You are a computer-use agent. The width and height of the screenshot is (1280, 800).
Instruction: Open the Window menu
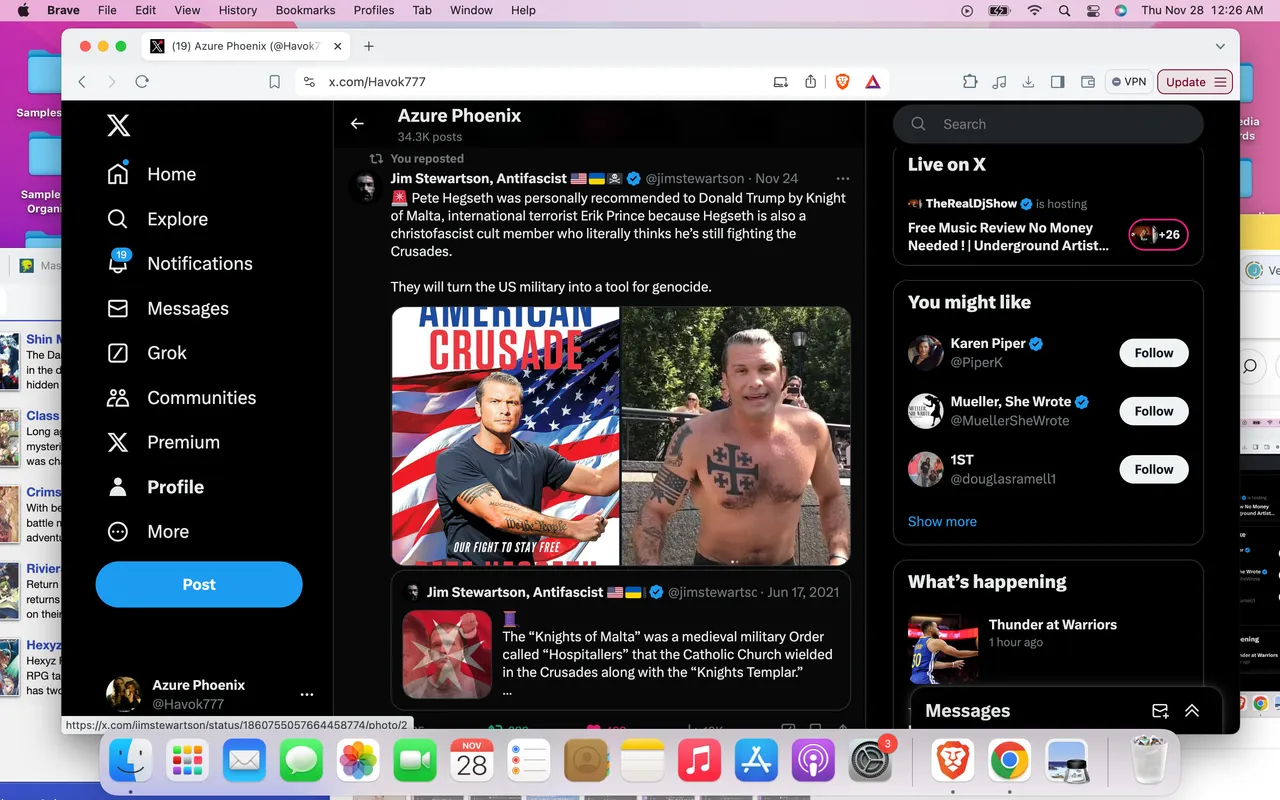click(471, 10)
